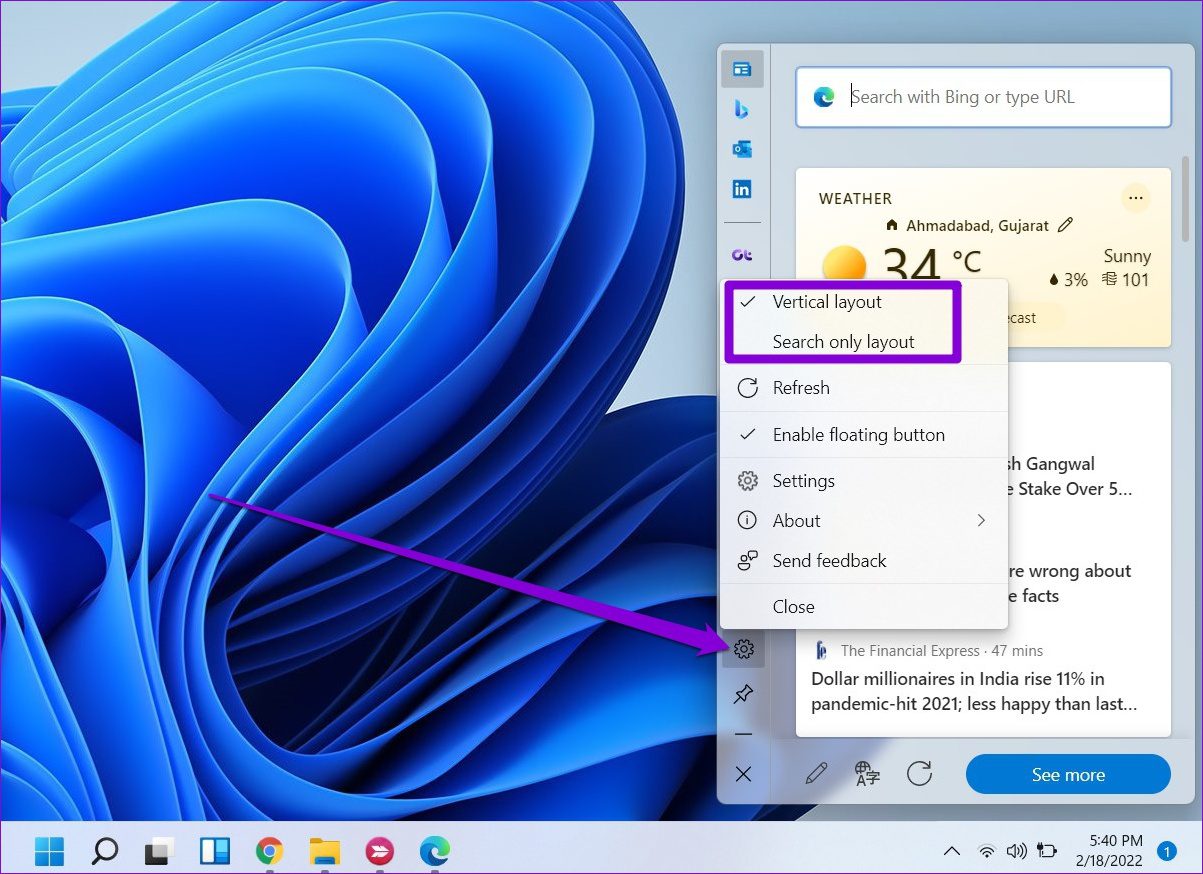Image resolution: width=1203 pixels, height=874 pixels.
Task: Open the red bird app in taskbar
Action: [x=379, y=851]
